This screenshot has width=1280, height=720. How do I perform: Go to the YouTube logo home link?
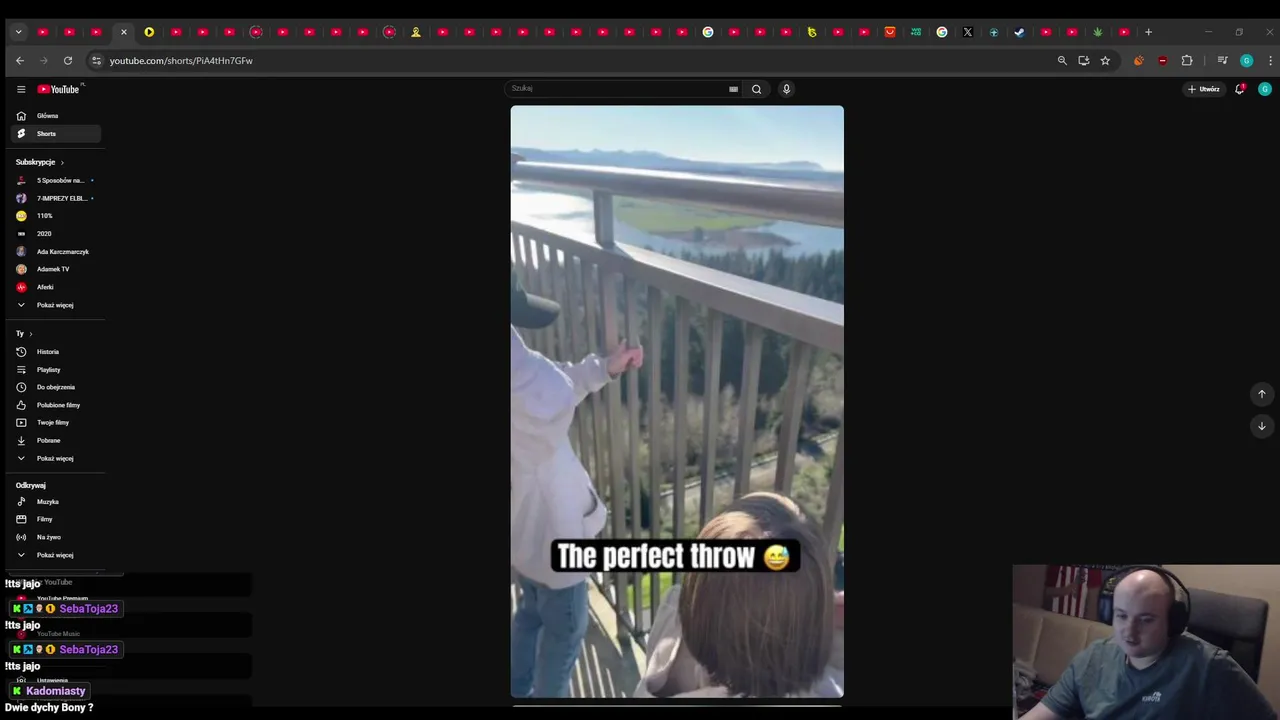[58, 89]
